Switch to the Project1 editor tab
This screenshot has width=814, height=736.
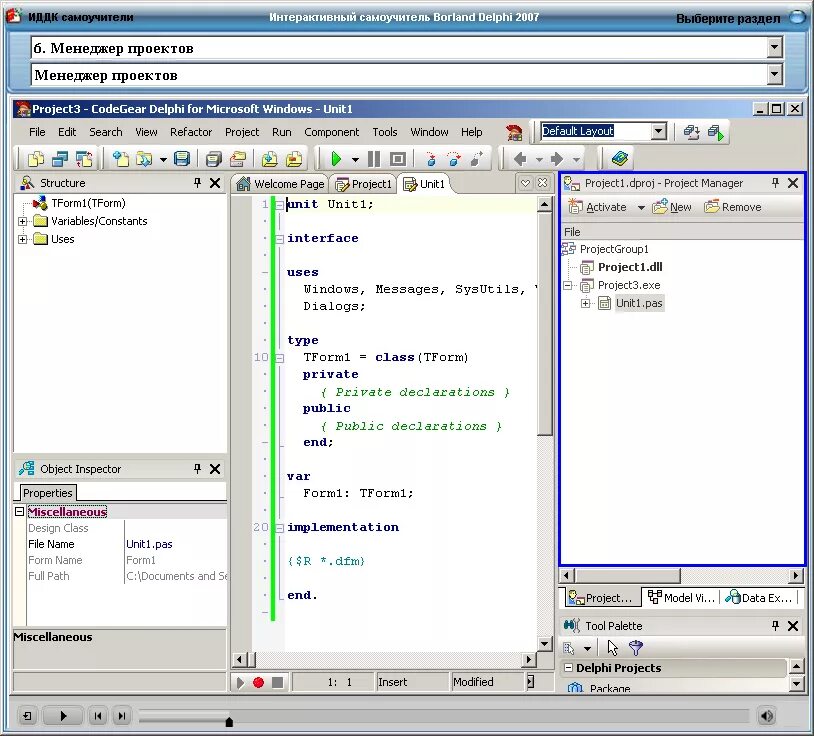tap(363, 184)
